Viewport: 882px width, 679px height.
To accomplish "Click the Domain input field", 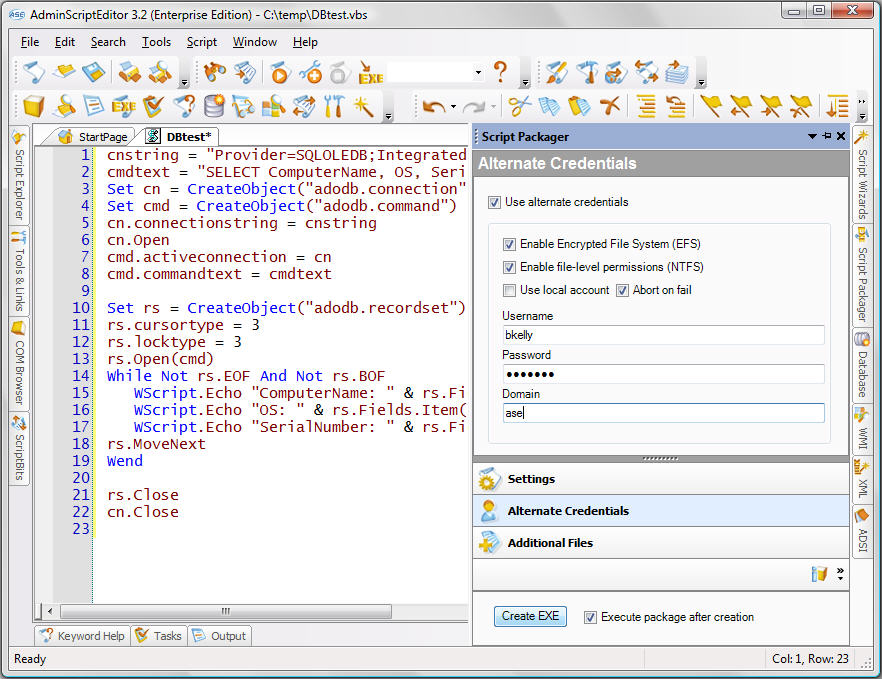I will click(663, 413).
